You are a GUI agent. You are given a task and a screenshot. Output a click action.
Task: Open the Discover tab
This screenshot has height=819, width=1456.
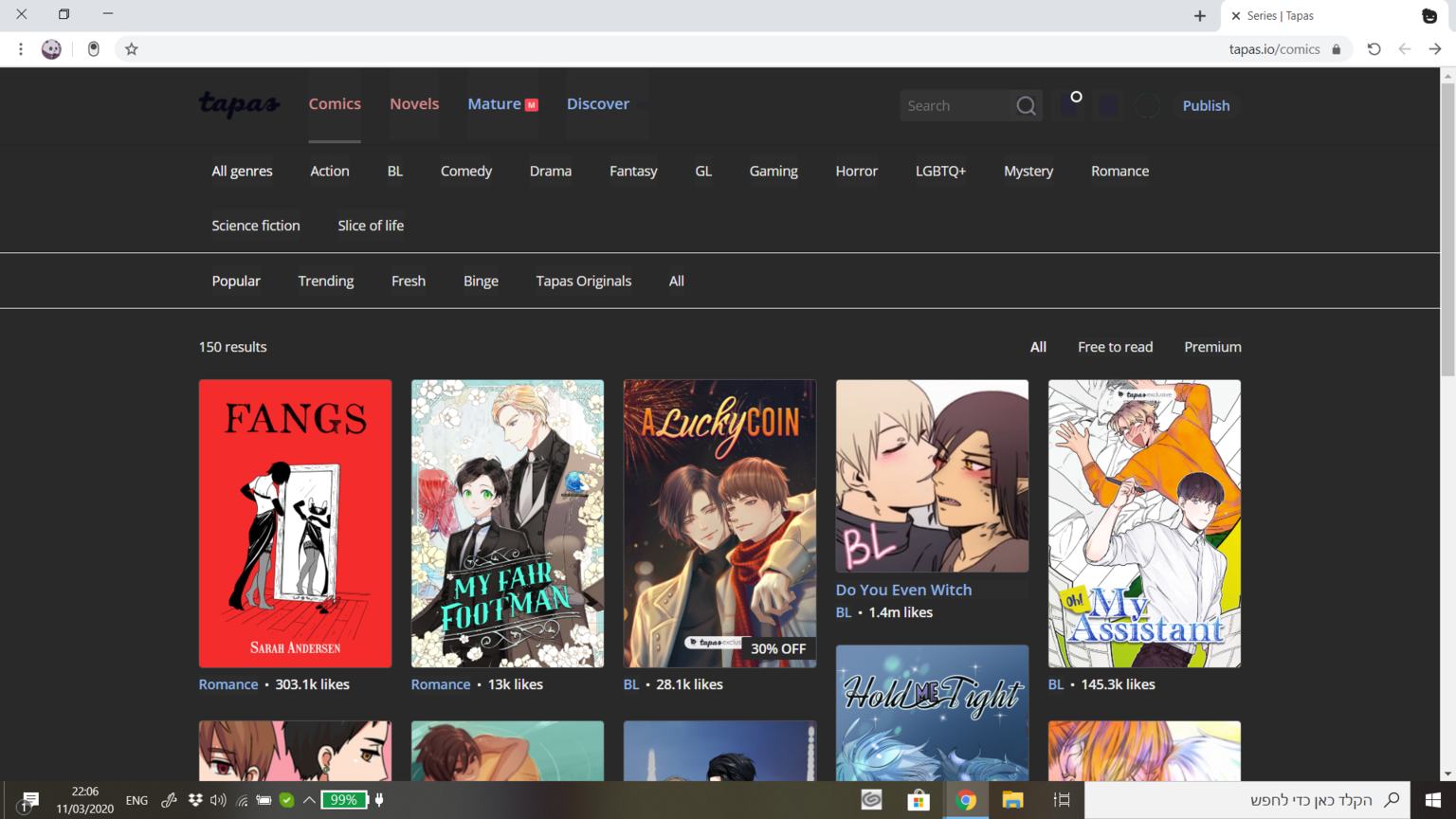[x=598, y=104]
